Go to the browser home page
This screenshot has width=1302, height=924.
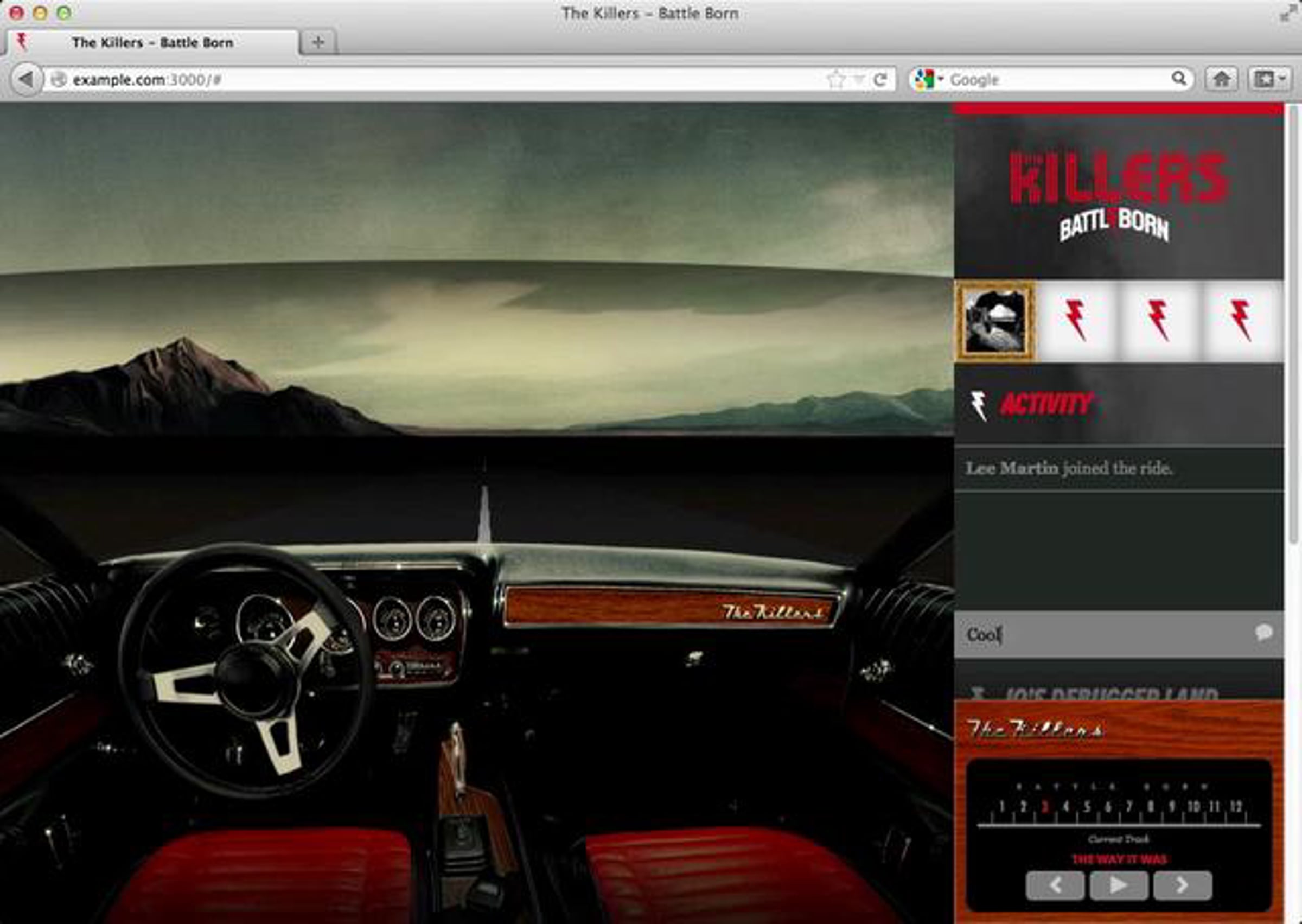coord(1221,79)
